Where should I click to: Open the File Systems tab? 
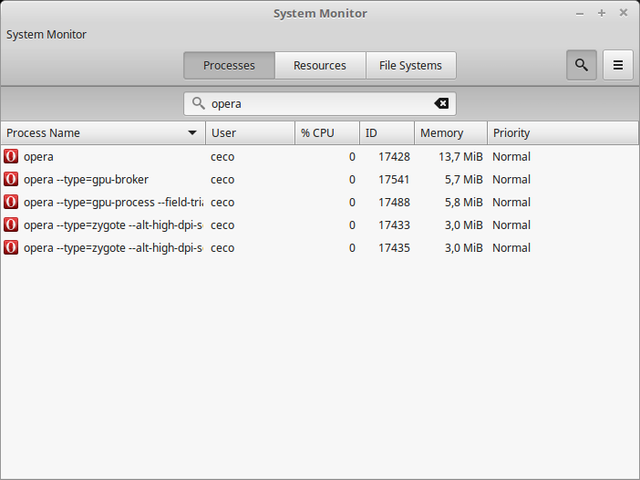coord(411,65)
